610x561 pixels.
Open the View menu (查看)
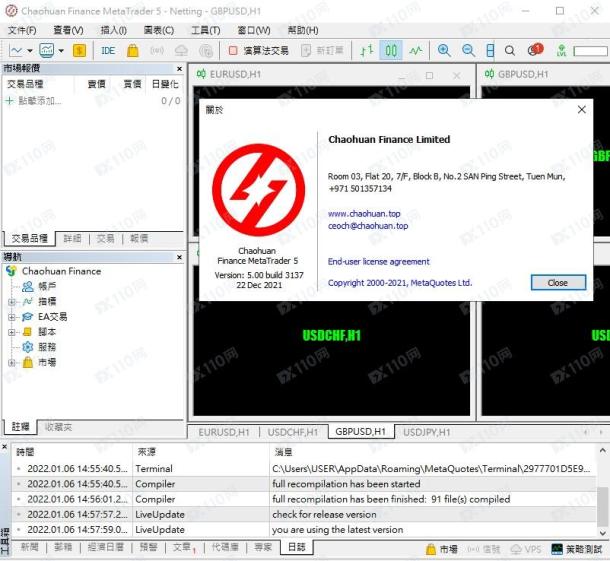click(68, 30)
